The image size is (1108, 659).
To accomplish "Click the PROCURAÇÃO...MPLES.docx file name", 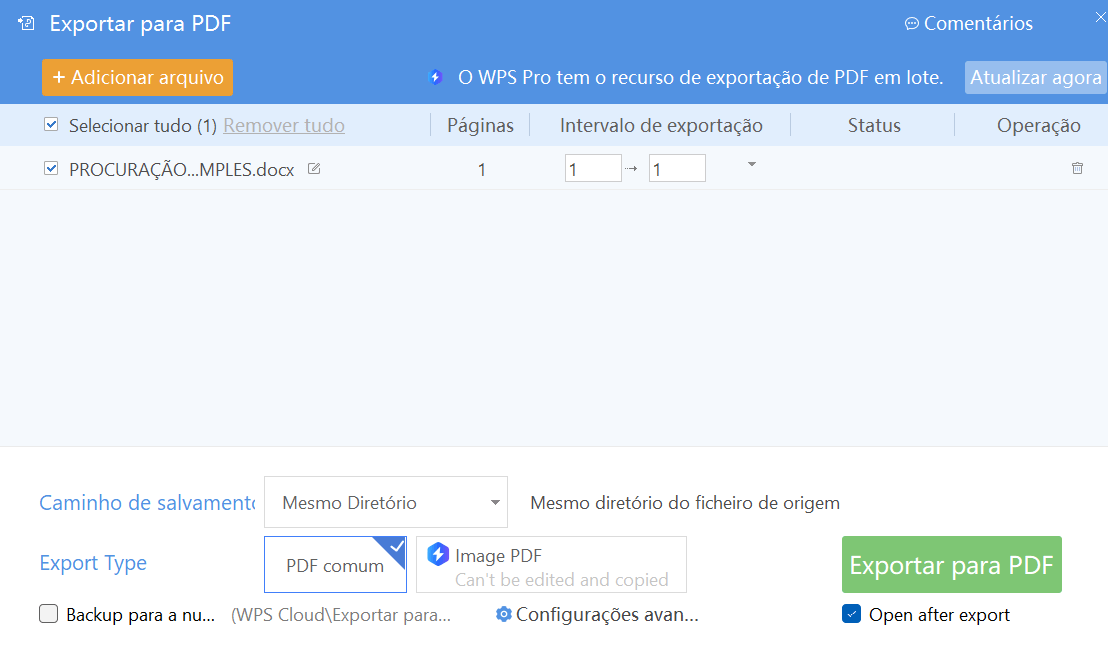I will (x=182, y=170).
